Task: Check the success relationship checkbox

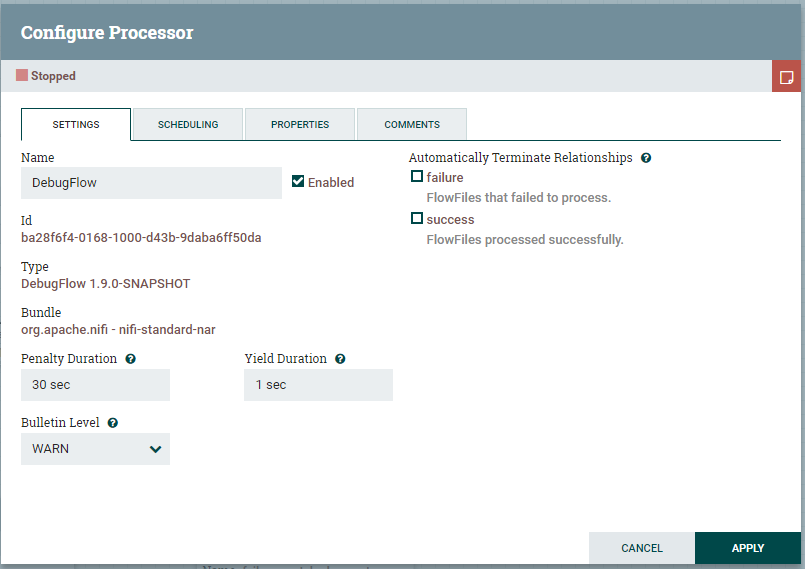Action: point(417,219)
